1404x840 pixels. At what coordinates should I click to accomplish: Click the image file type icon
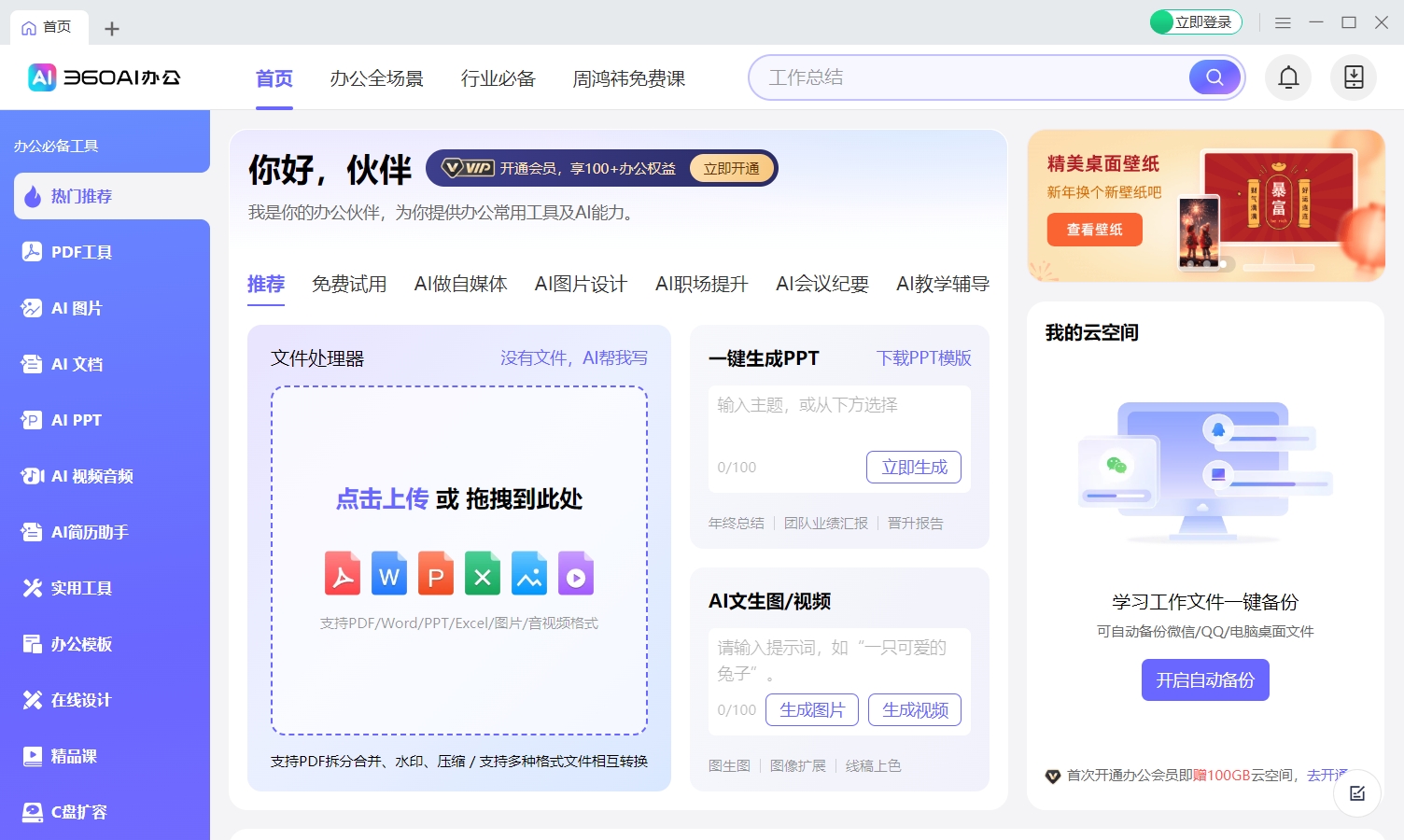point(529,573)
